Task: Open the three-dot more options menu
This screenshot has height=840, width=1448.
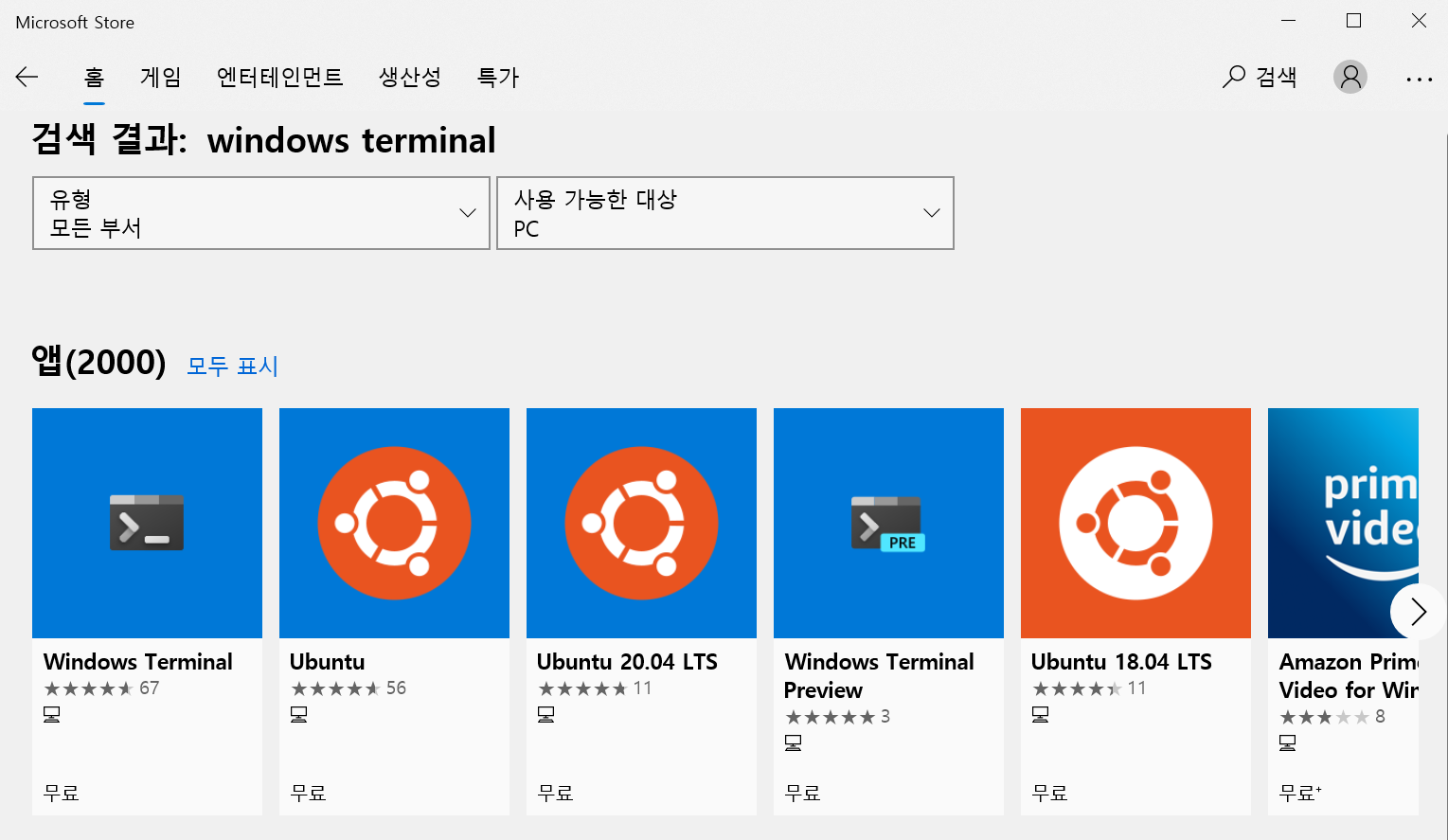Action: coord(1419,80)
